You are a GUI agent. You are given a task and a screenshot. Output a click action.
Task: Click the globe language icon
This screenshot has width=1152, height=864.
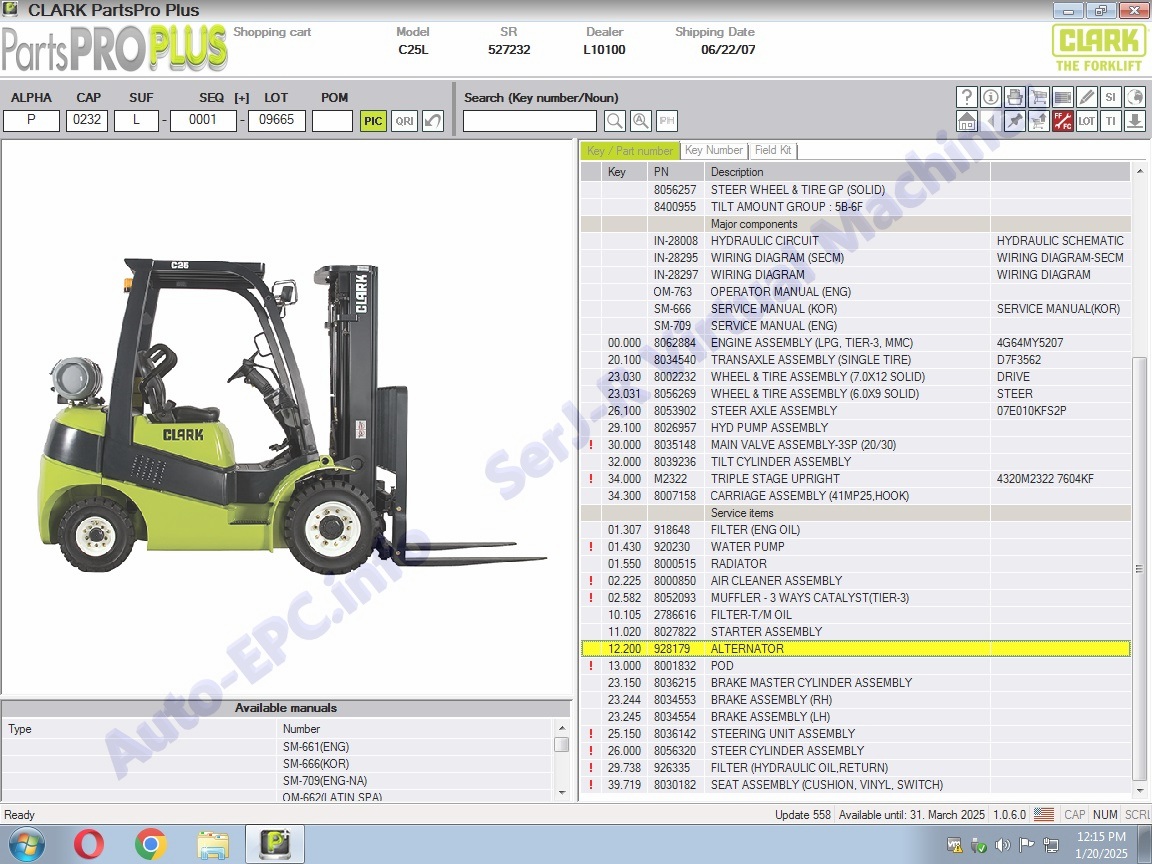[x=1134, y=97]
